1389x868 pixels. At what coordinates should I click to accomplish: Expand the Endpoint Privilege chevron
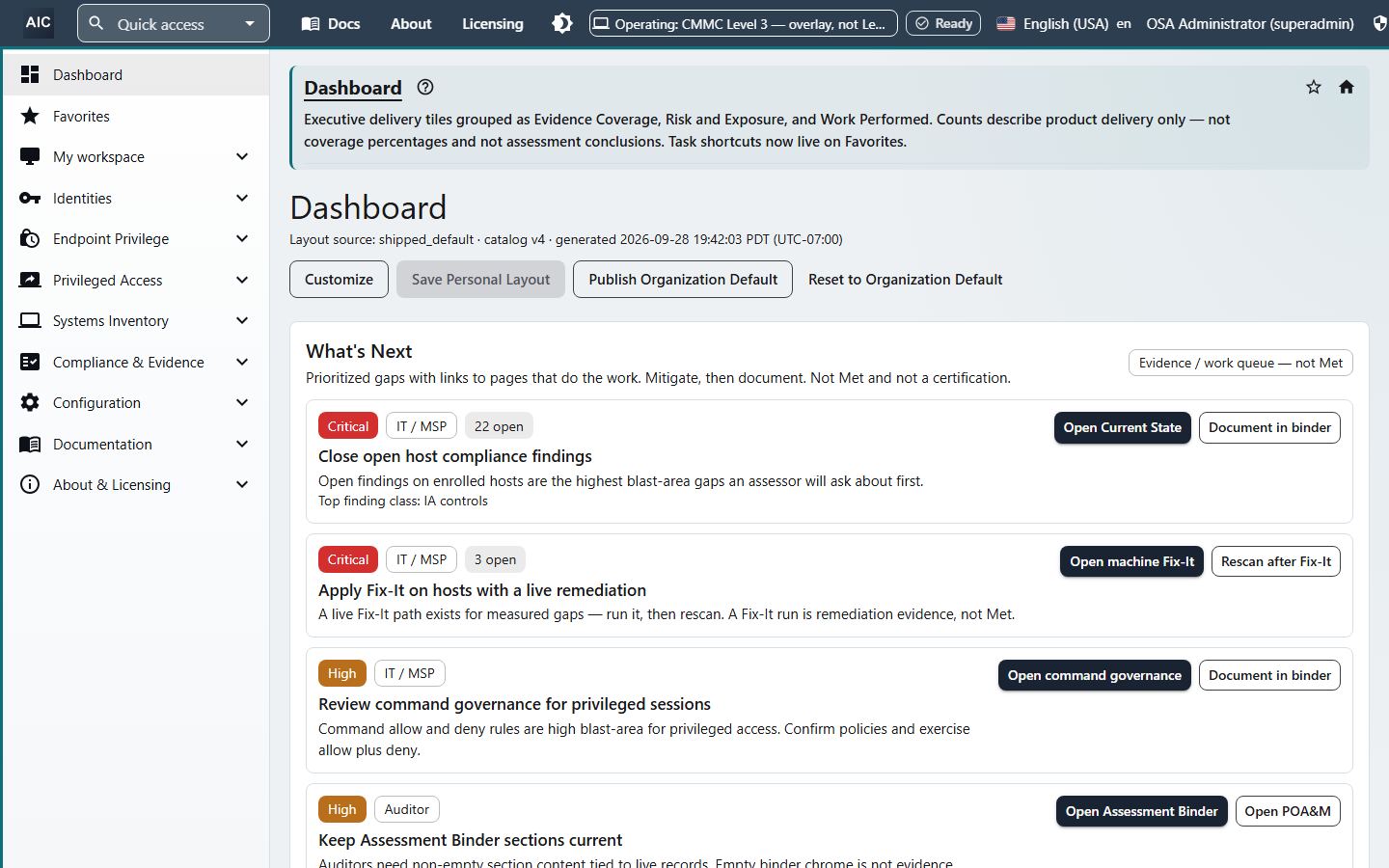click(x=242, y=238)
